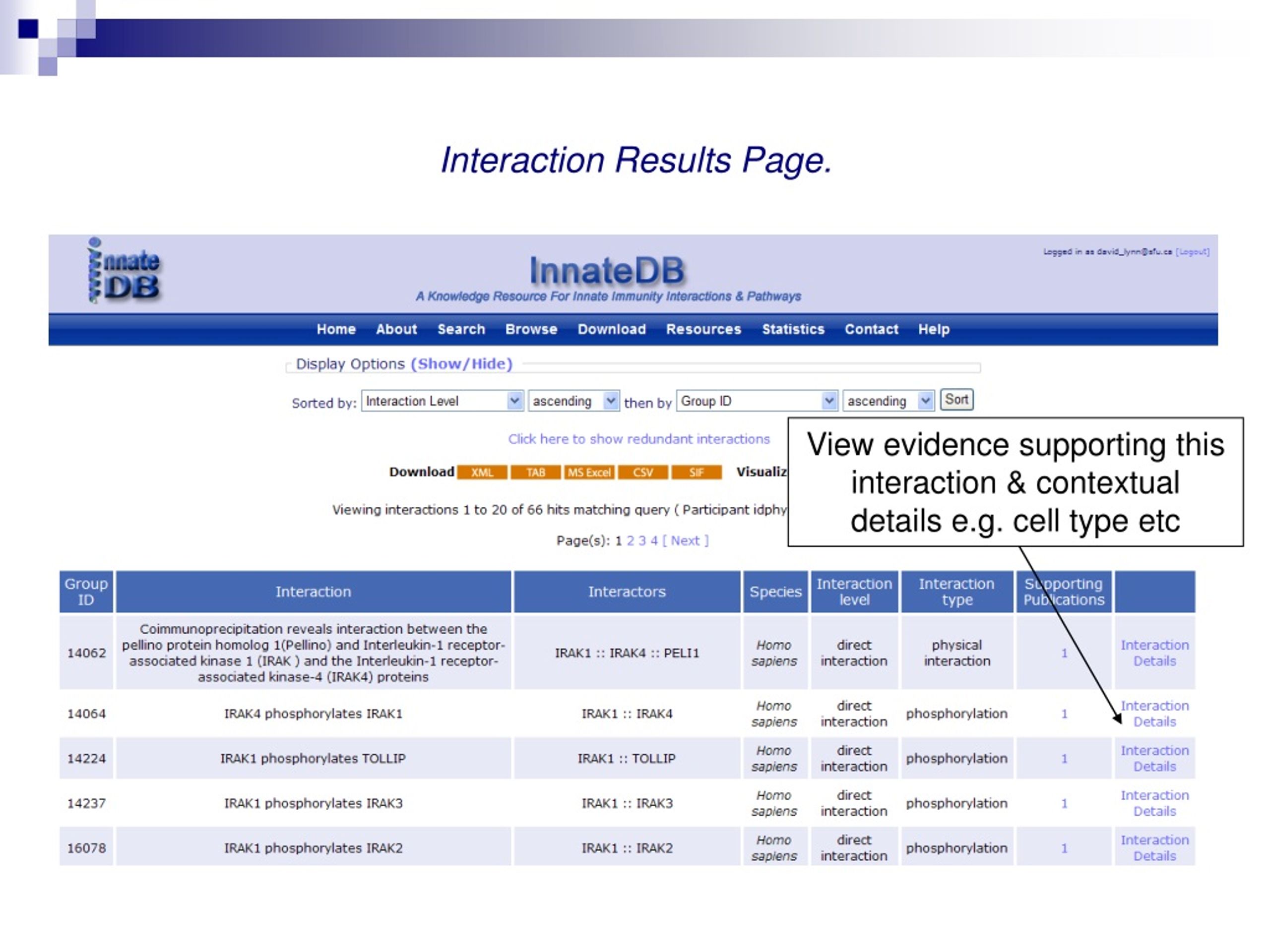Open Interaction Details for group 14237
The height and width of the screenshot is (952, 1270).
(x=1154, y=803)
